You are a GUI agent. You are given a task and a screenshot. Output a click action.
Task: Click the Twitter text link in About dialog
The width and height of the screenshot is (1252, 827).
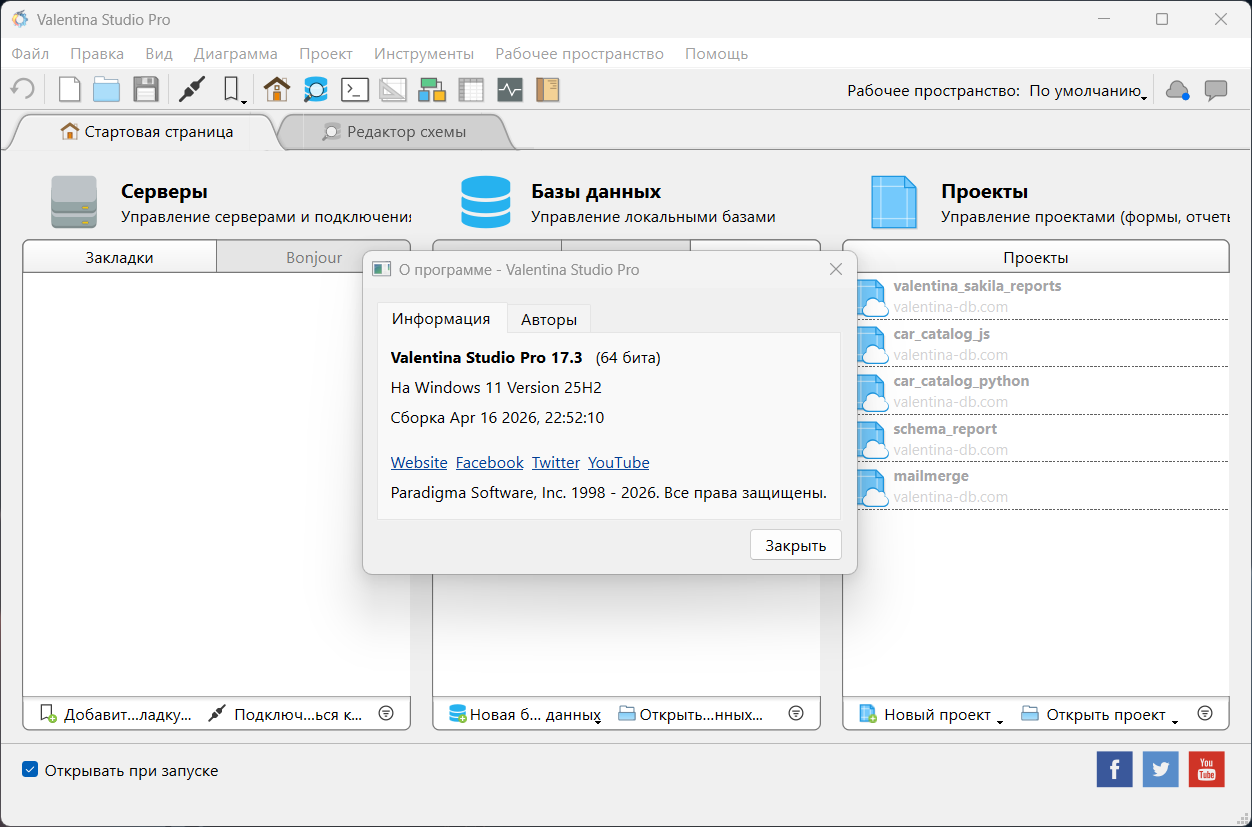(556, 462)
